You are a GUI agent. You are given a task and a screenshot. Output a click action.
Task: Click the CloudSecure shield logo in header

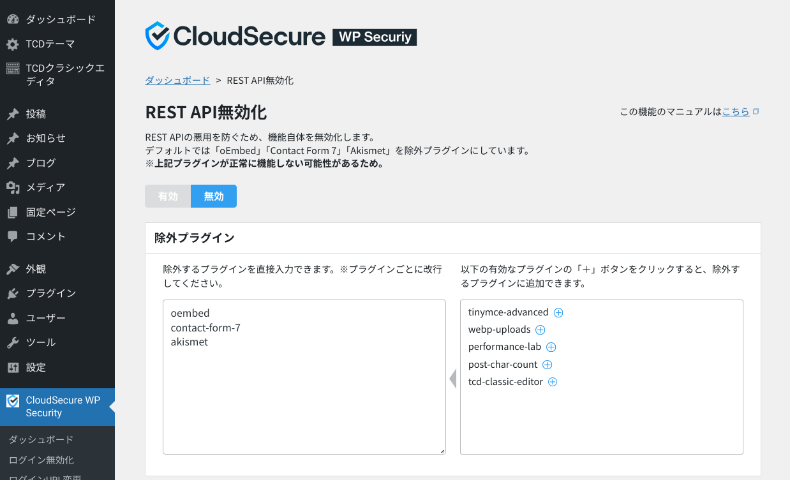click(157, 36)
